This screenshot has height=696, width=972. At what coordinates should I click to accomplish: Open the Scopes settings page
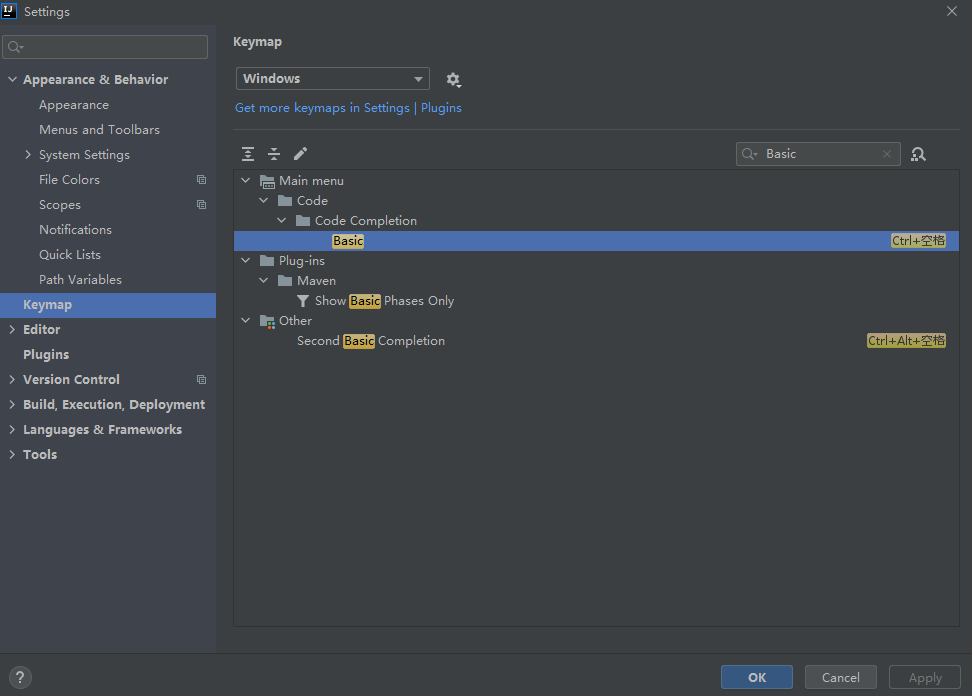pos(60,205)
